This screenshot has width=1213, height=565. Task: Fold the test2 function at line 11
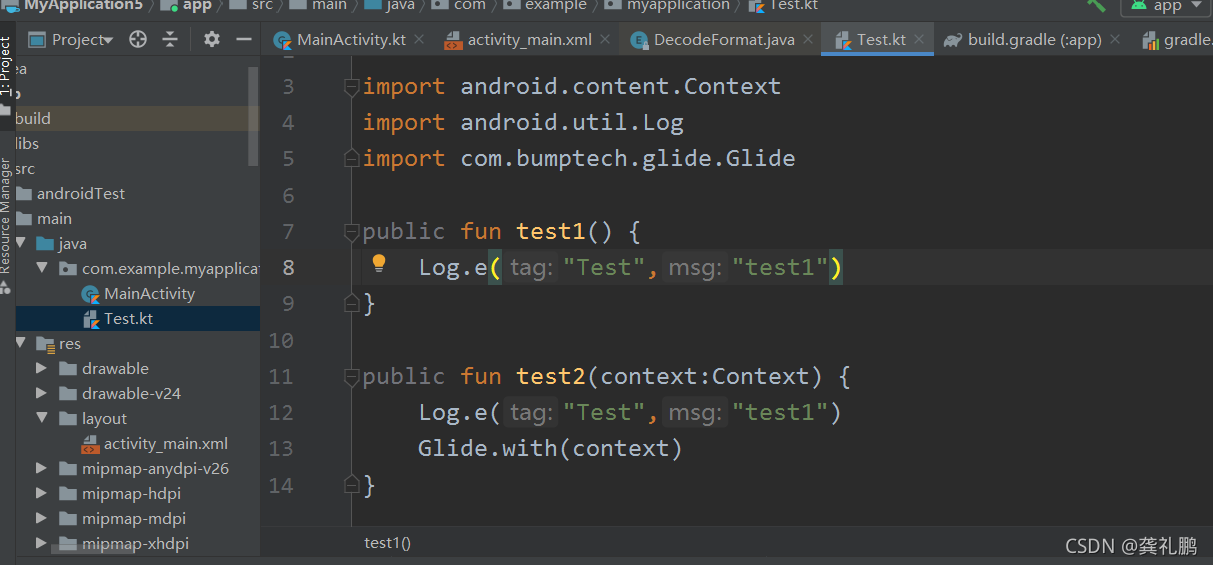point(351,377)
